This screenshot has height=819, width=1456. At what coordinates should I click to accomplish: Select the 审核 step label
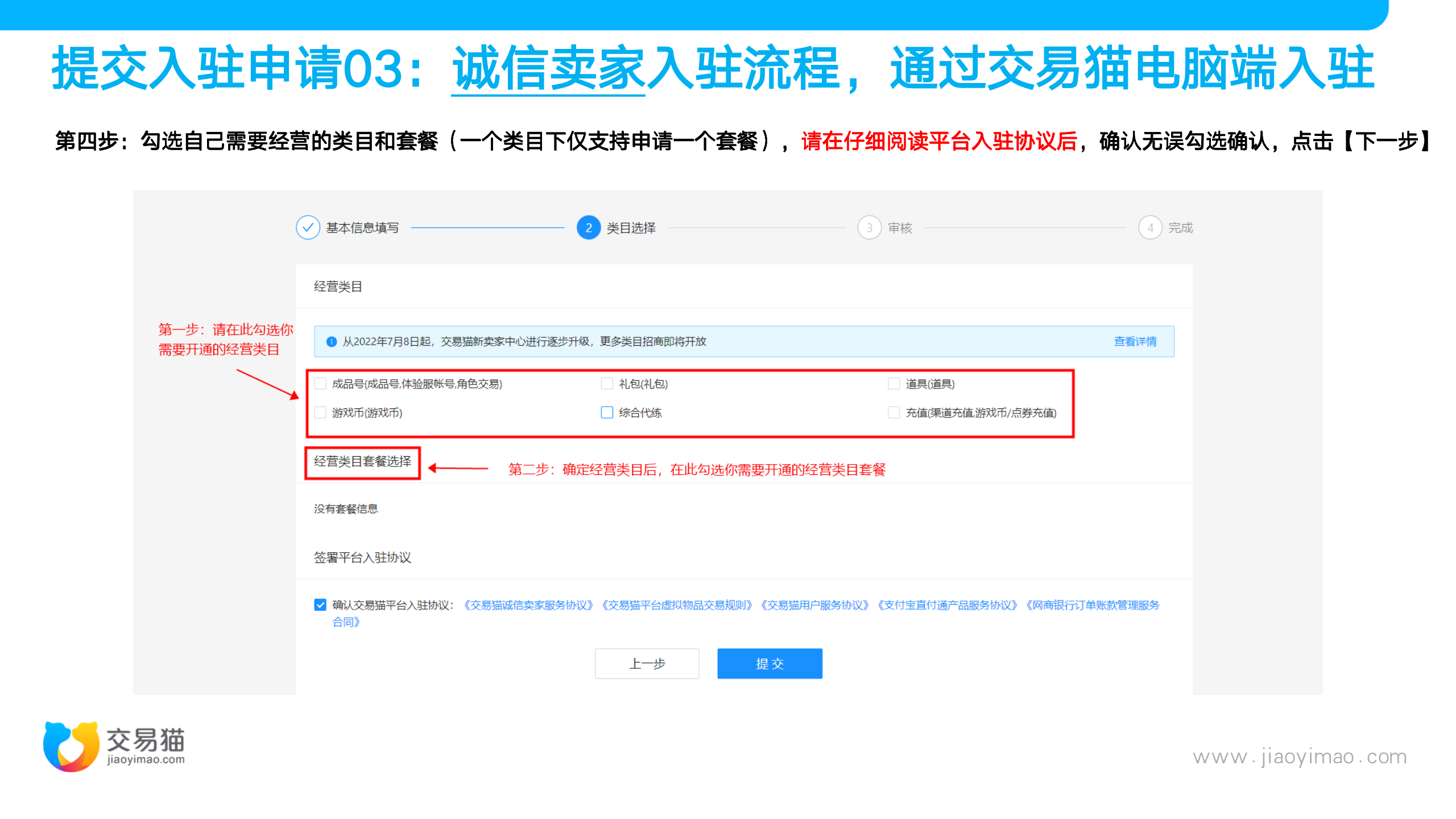900,227
